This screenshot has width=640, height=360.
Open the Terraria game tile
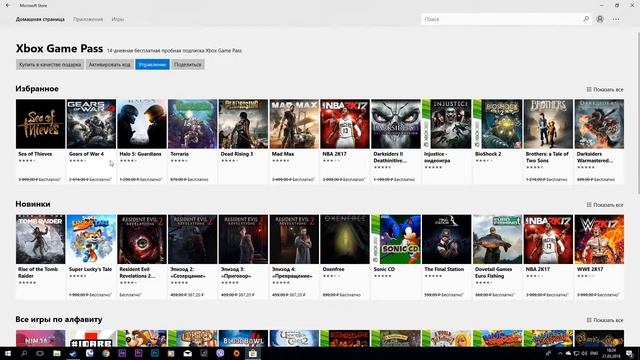click(193, 141)
